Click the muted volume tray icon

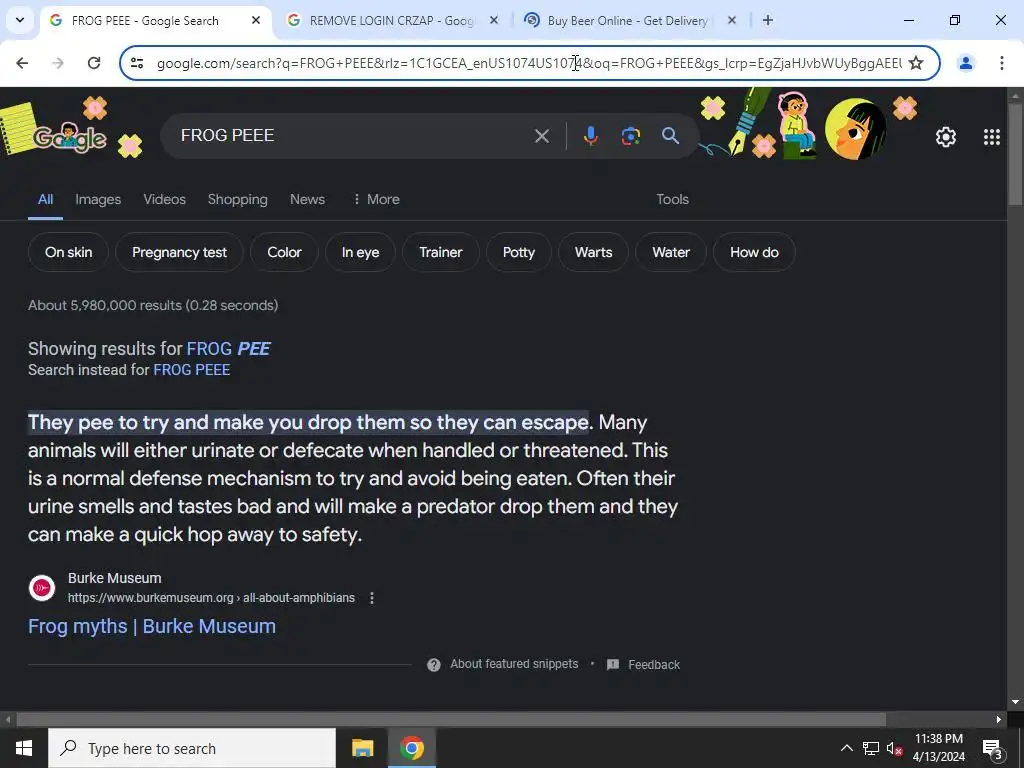pyautogui.click(x=893, y=748)
